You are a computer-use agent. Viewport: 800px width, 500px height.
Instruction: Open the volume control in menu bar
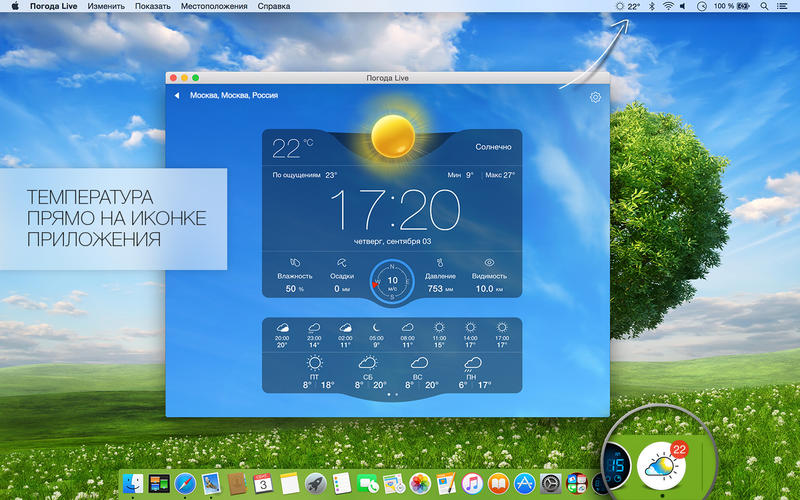tap(683, 6)
